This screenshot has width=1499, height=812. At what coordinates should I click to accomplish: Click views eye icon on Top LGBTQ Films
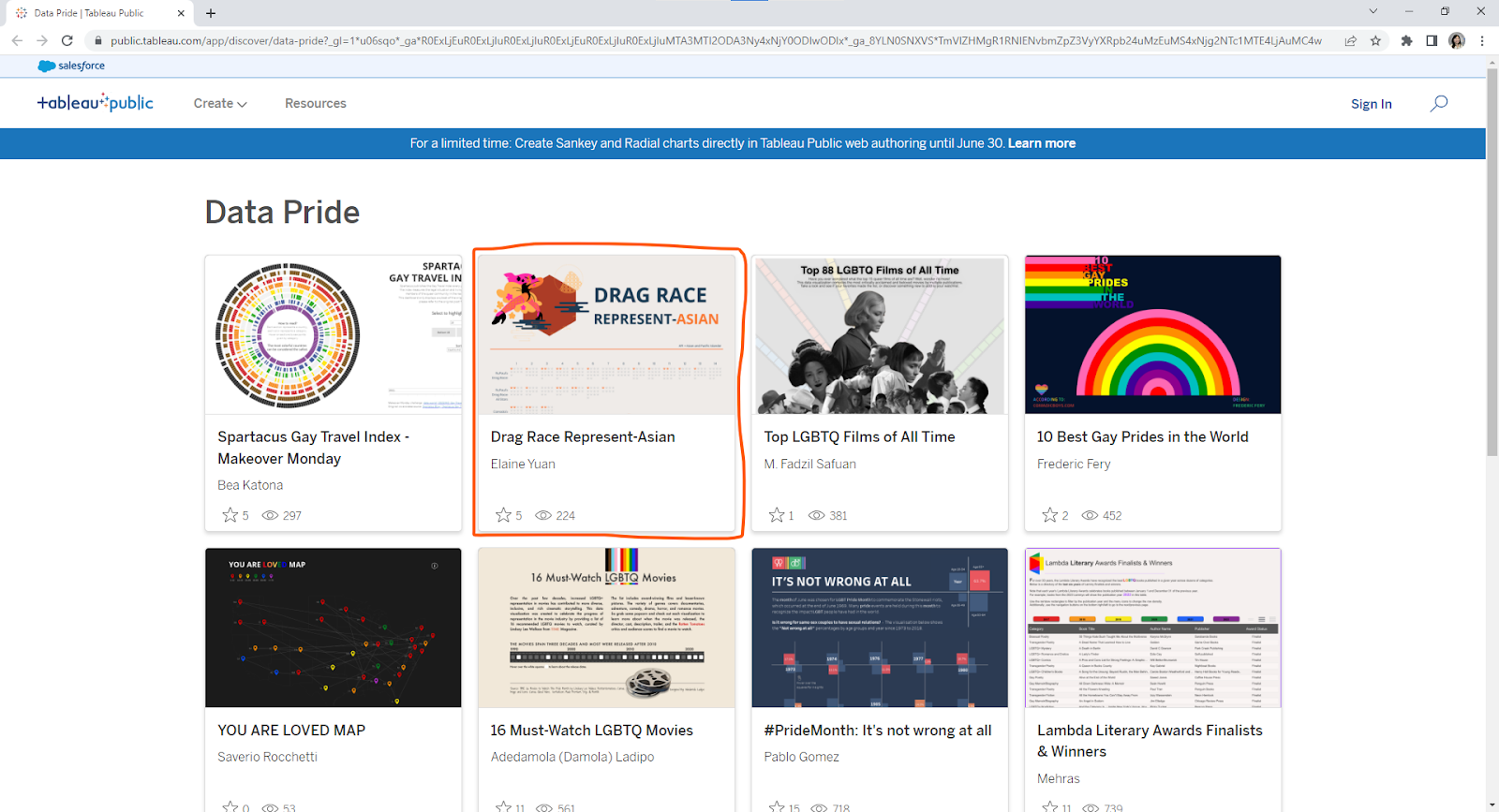[817, 515]
